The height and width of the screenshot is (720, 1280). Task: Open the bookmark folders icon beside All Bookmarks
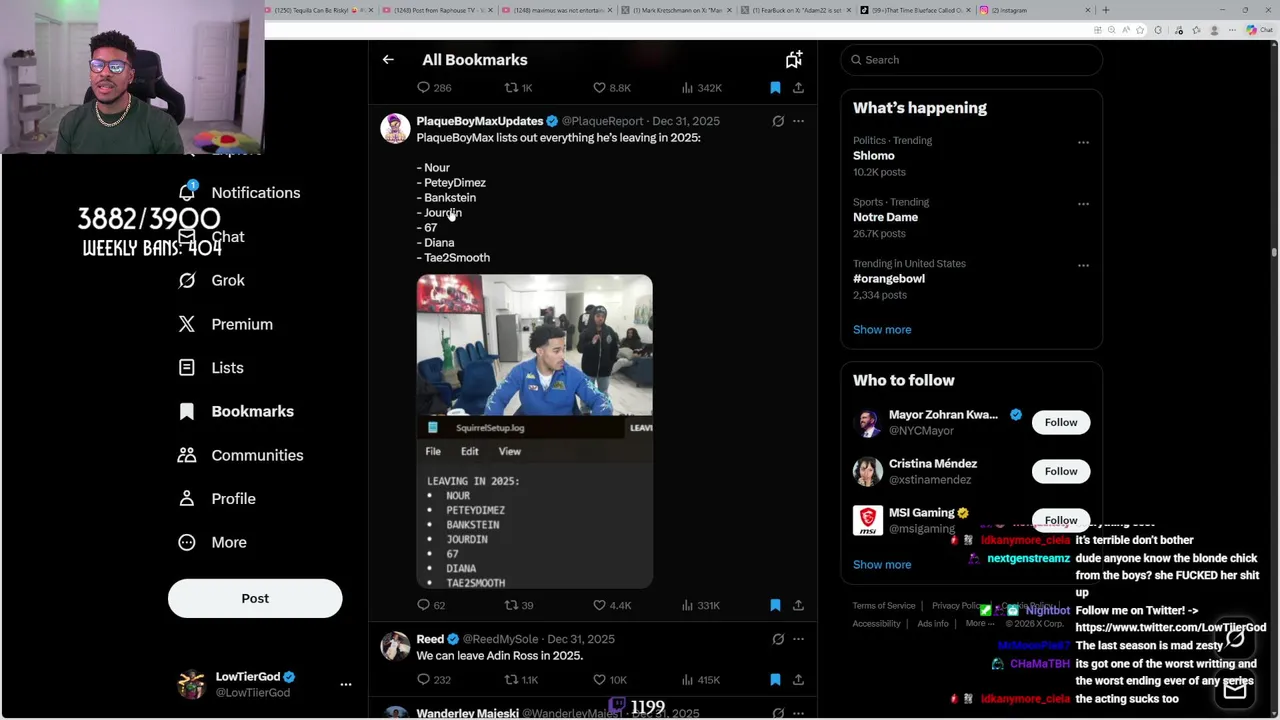click(793, 60)
